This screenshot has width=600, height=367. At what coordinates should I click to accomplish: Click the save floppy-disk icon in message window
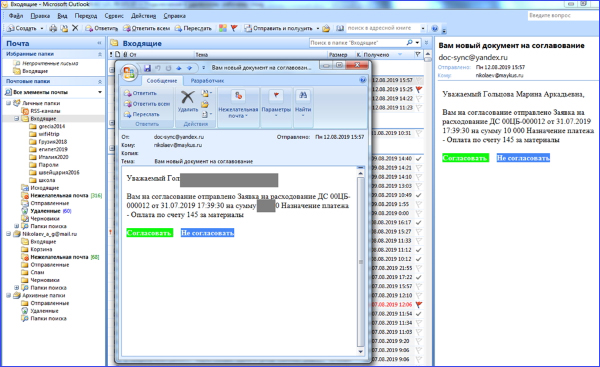(x=147, y=68)
